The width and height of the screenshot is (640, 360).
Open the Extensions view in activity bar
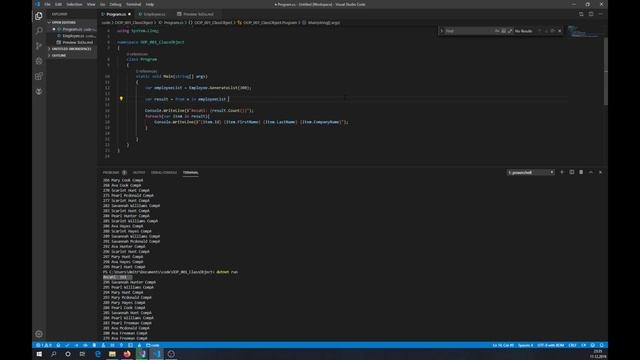(x=39, y=76)
